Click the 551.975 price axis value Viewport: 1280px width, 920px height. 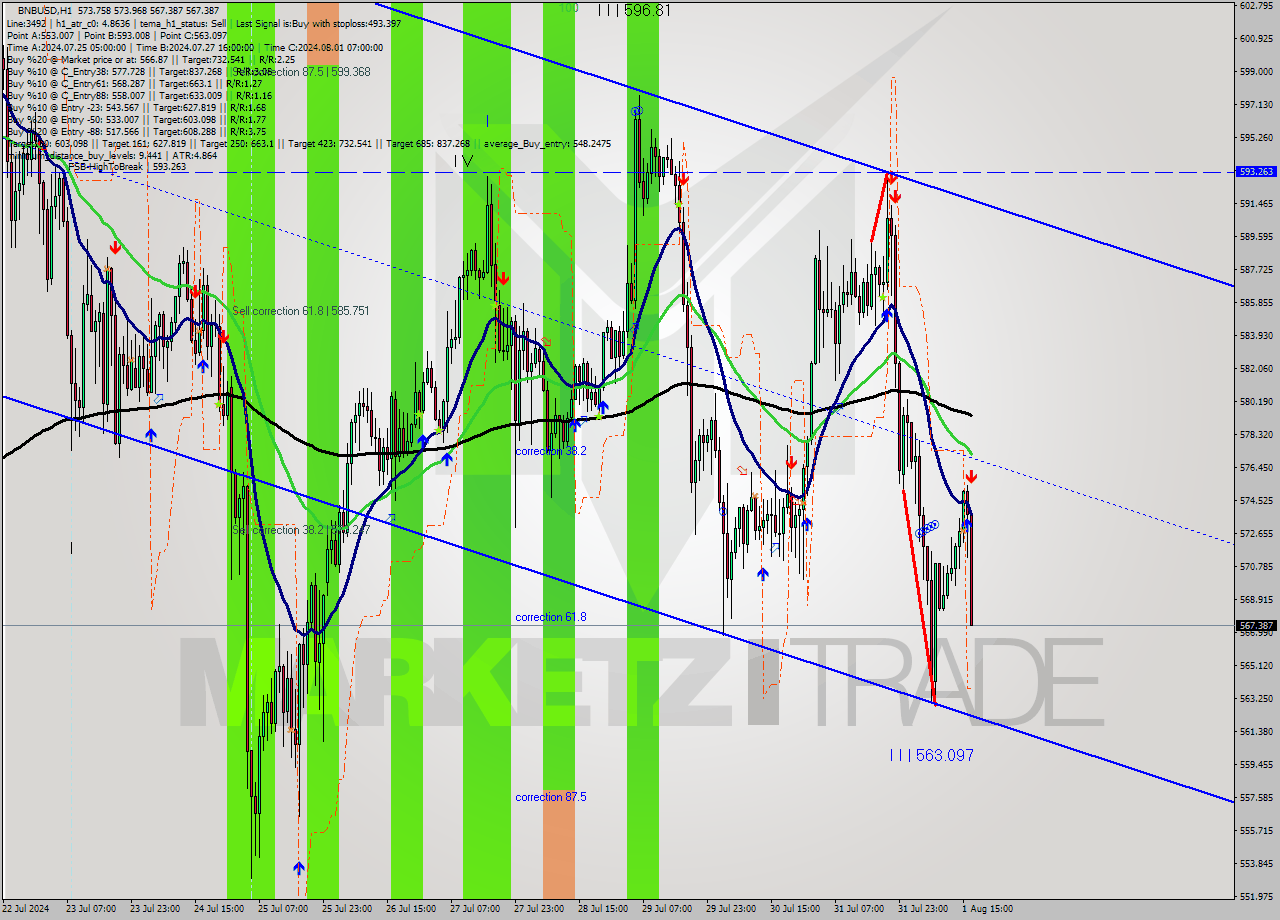[x=1256, y=896]
